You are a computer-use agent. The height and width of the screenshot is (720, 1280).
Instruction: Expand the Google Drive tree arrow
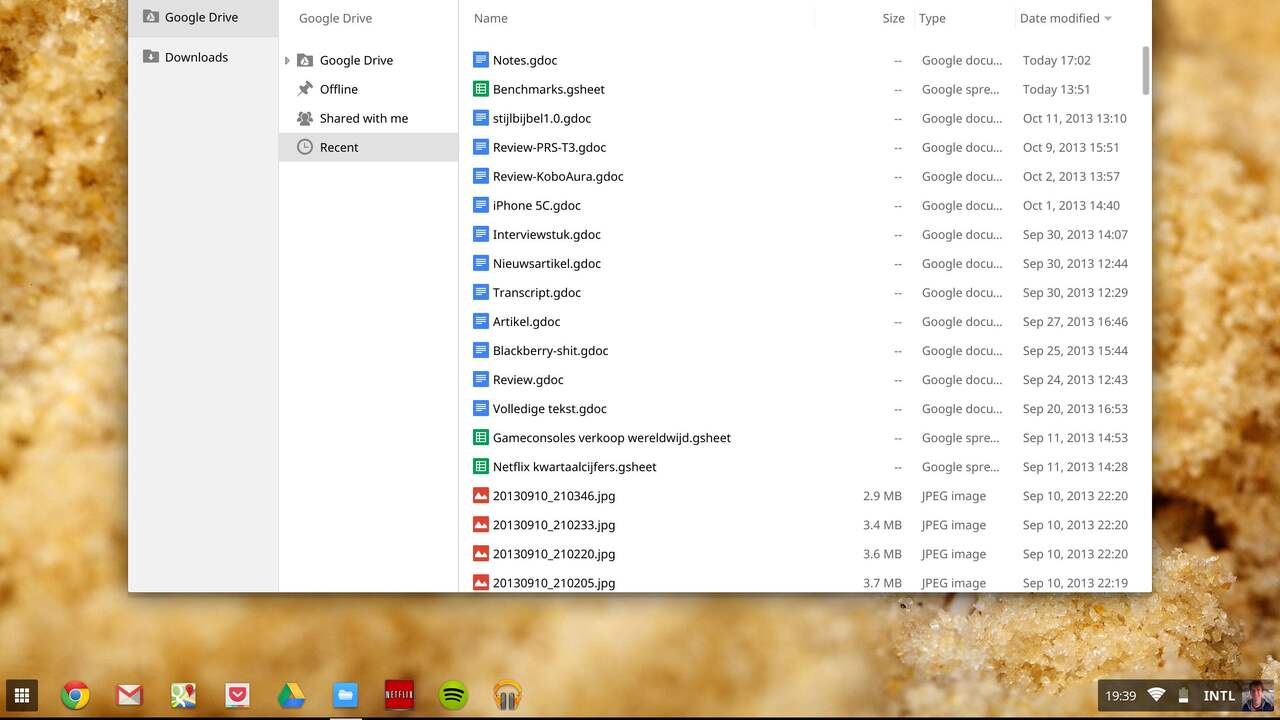pyautogui.click(x=287, y=60)
